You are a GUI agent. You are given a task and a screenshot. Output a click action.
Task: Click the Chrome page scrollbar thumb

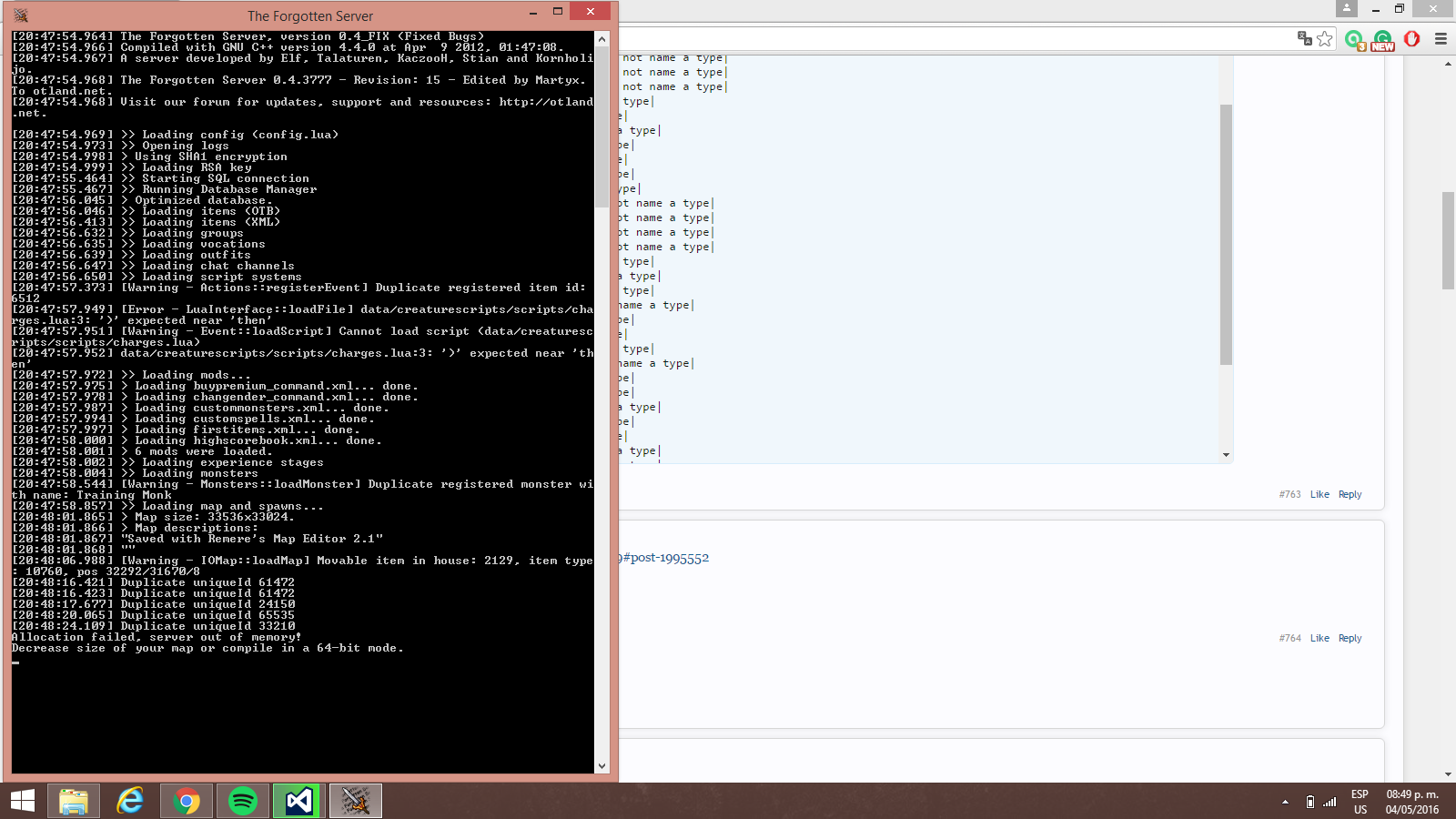click(x=1448, y=241)
